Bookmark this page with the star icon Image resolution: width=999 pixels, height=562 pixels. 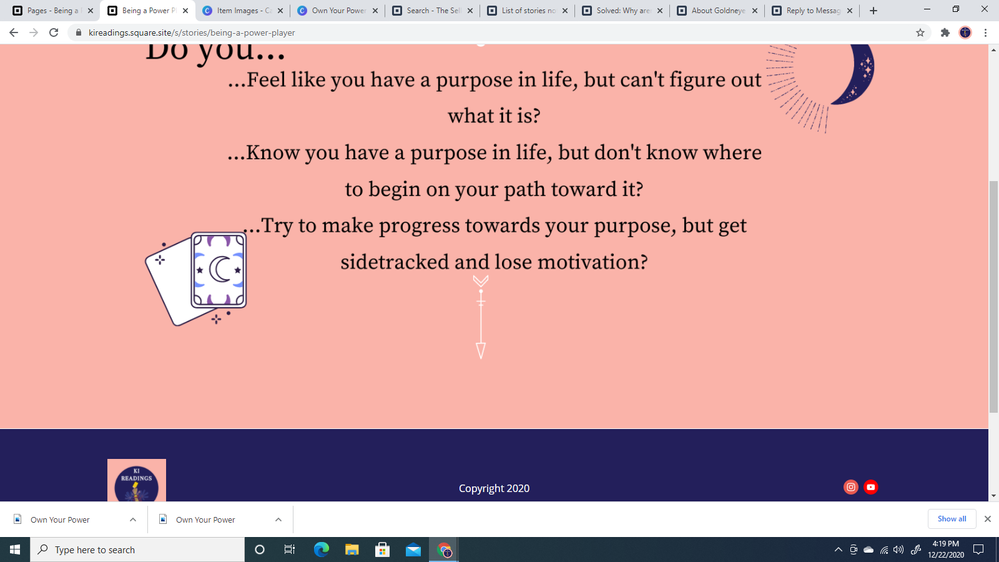click(x=920, y=32)
